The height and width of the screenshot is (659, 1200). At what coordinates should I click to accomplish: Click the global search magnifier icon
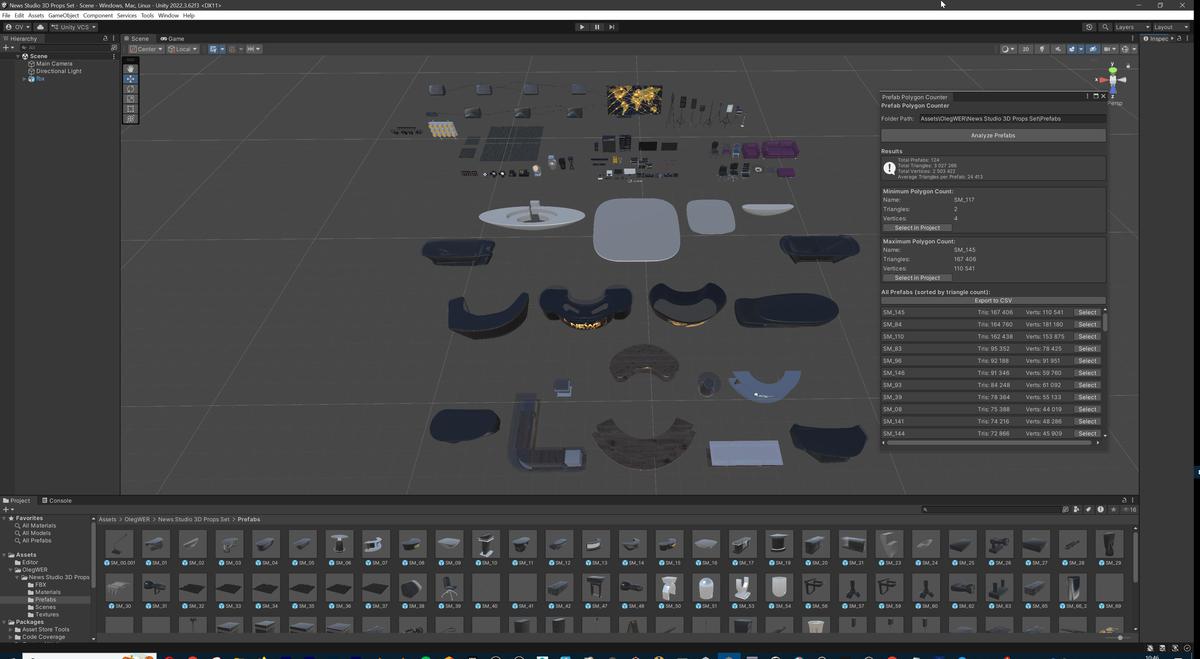[1103, 27]
